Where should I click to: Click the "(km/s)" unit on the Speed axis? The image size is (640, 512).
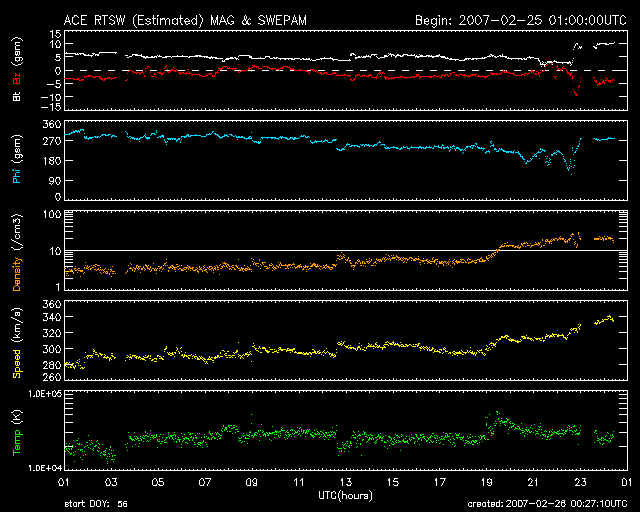18,325
